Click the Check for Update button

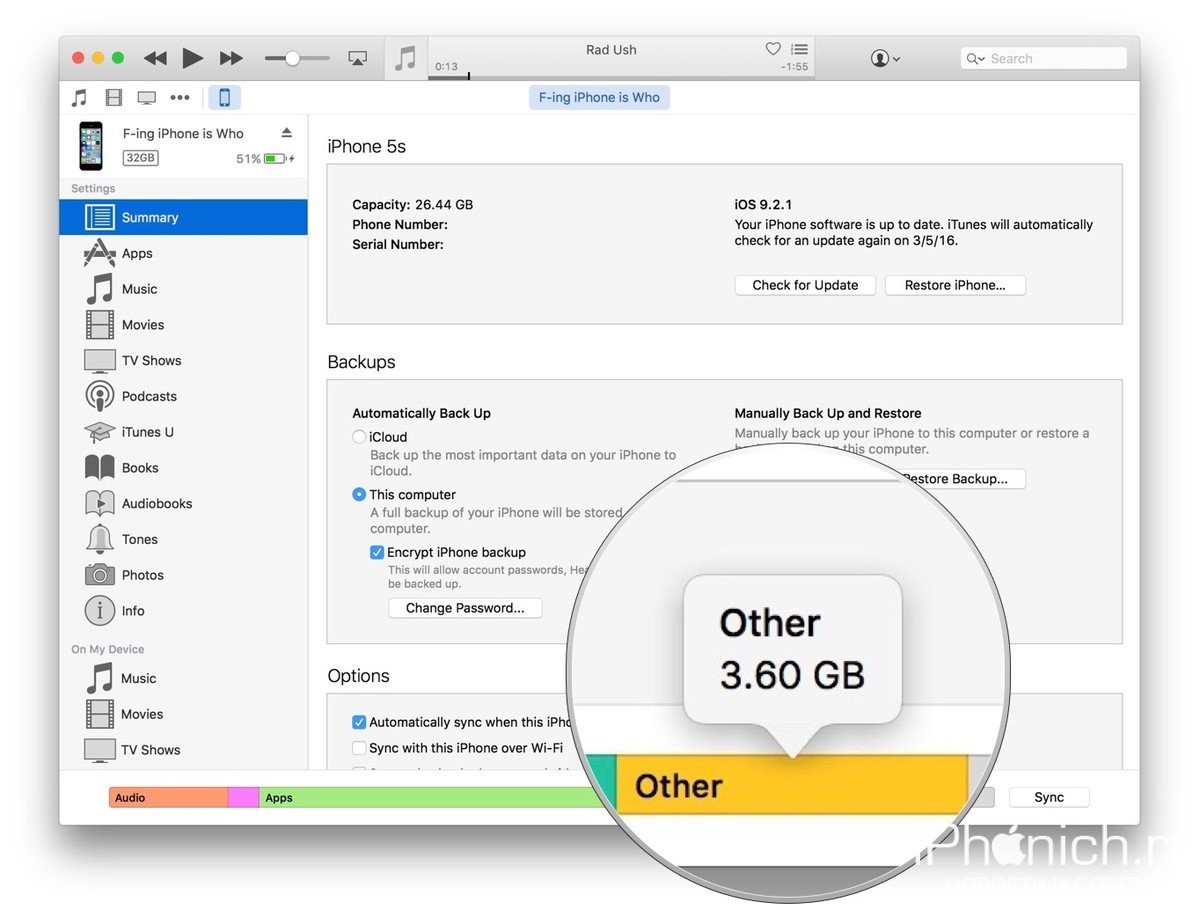point(805,285)
